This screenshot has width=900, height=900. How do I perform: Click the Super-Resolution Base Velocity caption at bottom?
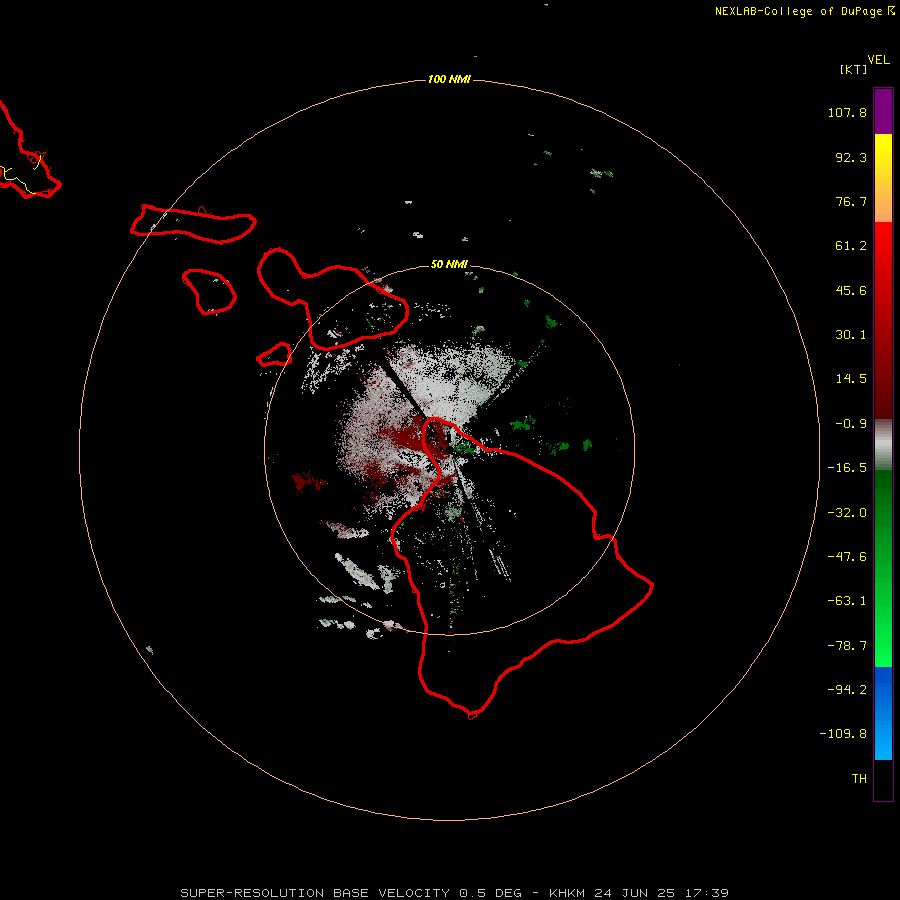455,893
